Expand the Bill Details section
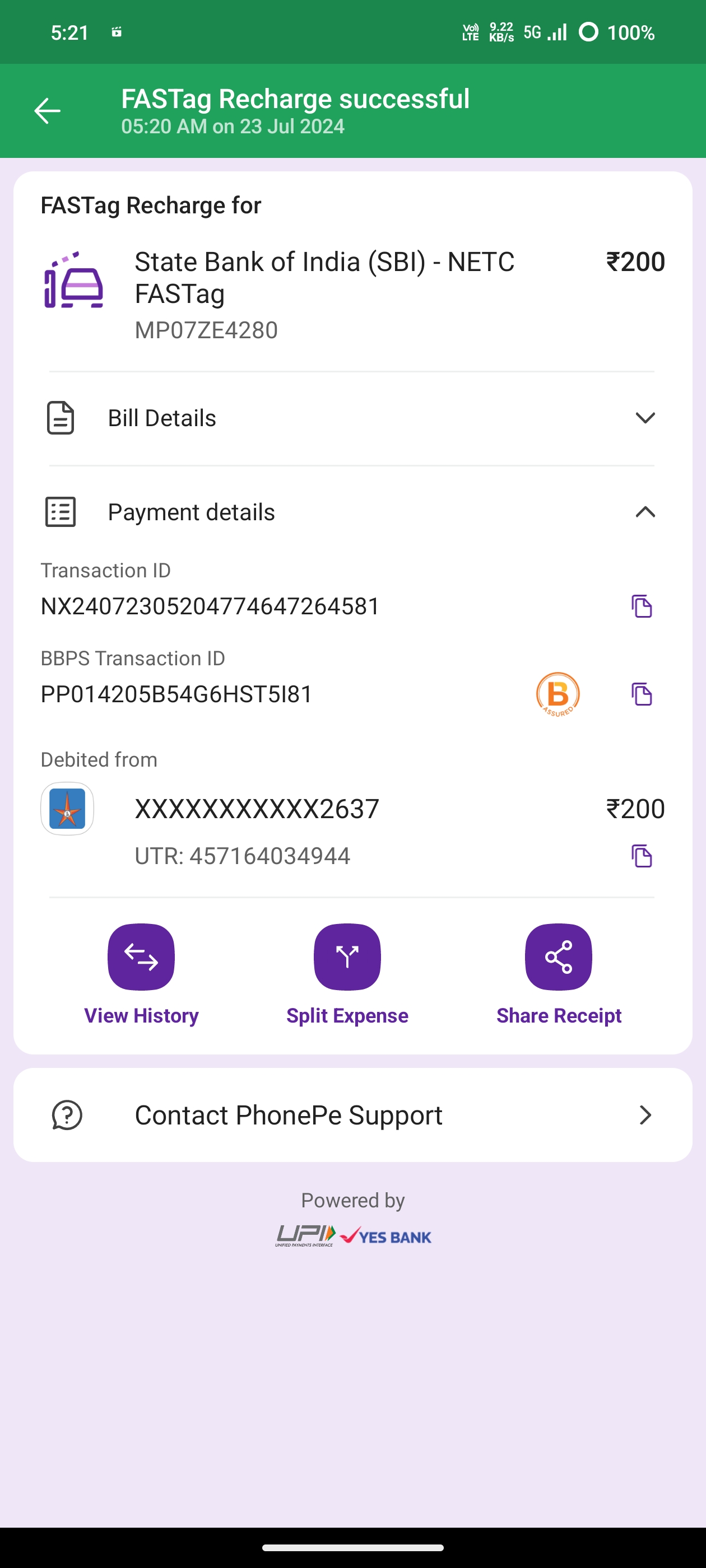This screenshot has width=706, height=1568. pos(645,418)
